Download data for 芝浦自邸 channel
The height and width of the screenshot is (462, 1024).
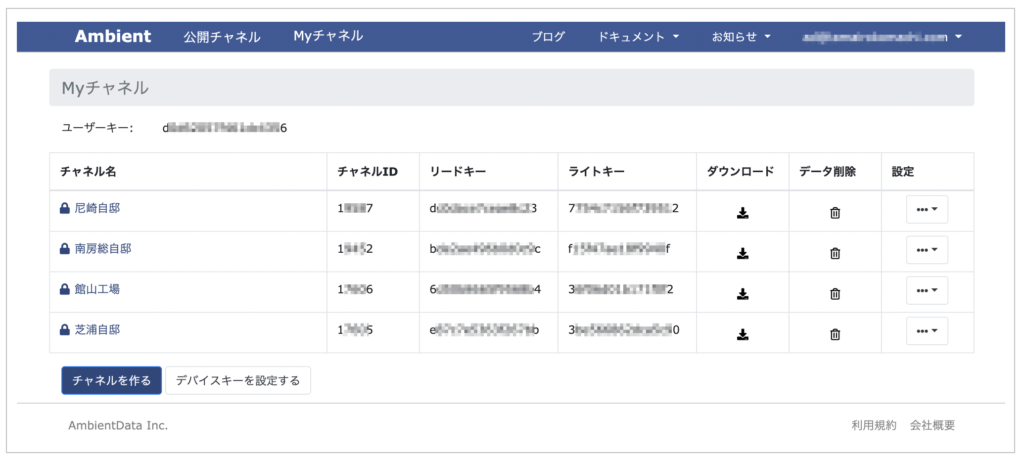point(742,334)
